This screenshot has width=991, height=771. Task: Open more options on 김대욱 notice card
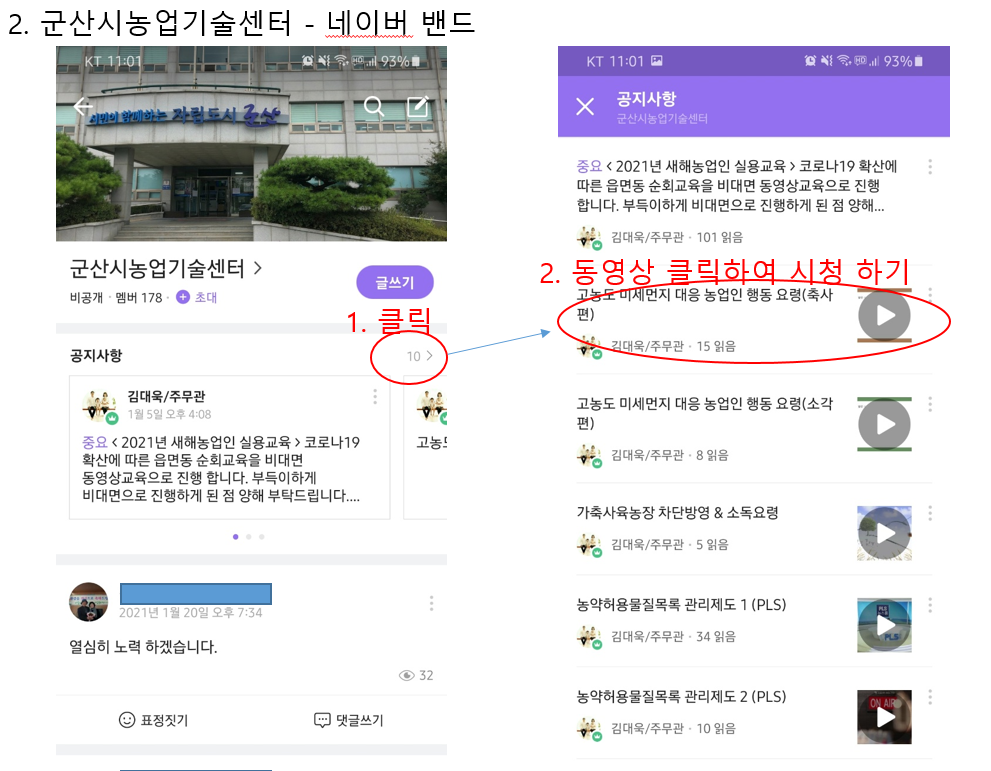click(x=375, y=396)
